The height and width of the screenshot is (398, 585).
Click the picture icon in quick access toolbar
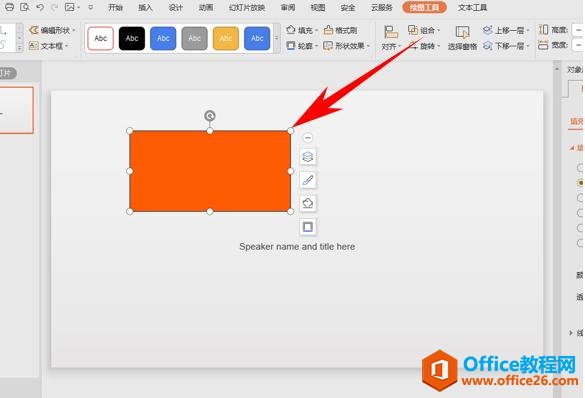click(x=70, y=7)
